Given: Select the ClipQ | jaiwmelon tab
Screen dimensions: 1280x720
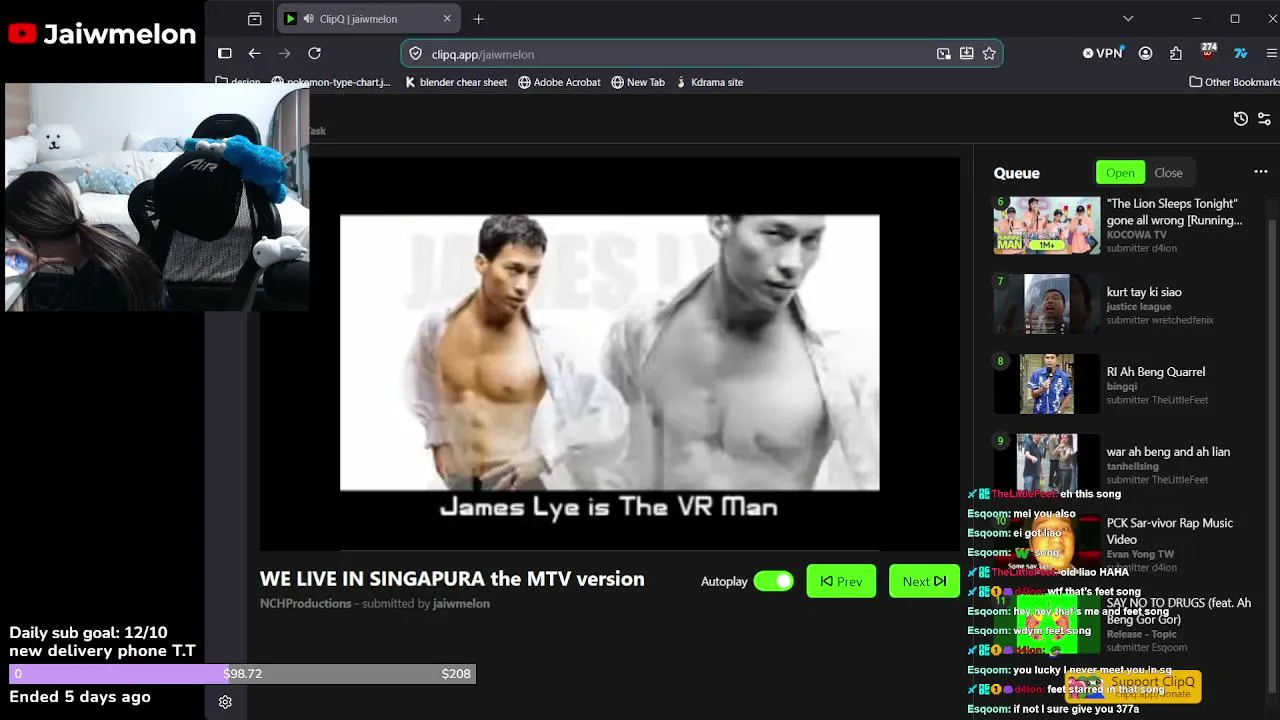Looking at the screenshot, I should click(367, 19).
